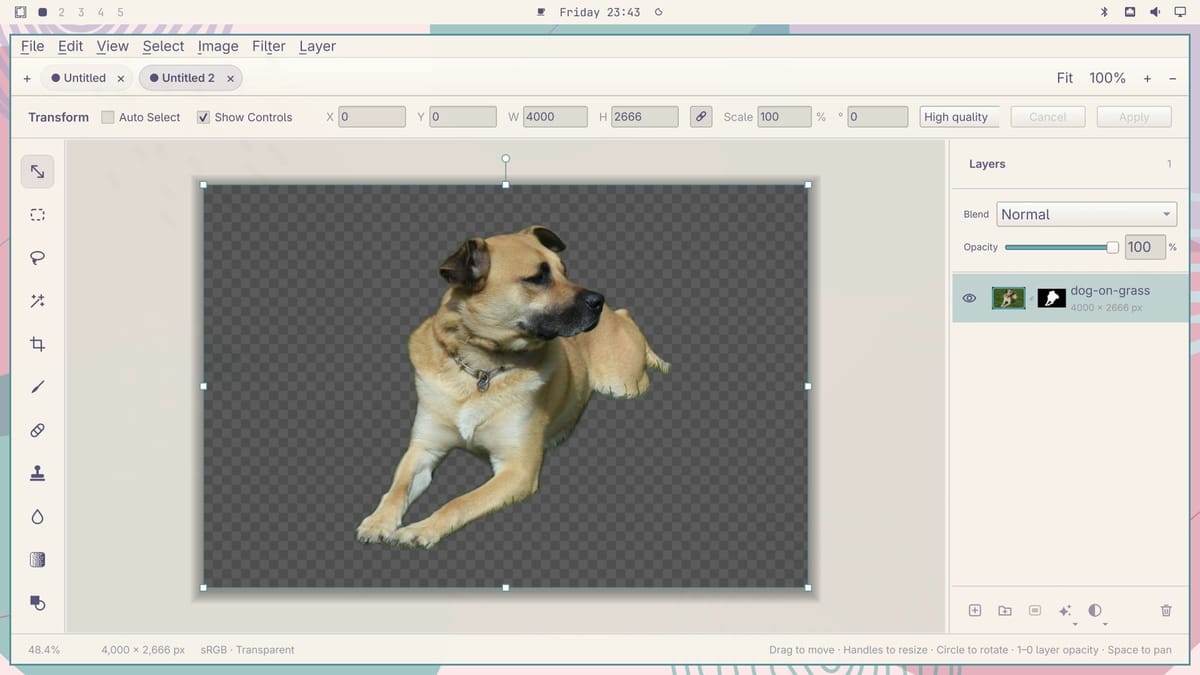The height and width of the screenshot is (675, 1200).
Task: Select the Crop tool
Action: (37, 344)
